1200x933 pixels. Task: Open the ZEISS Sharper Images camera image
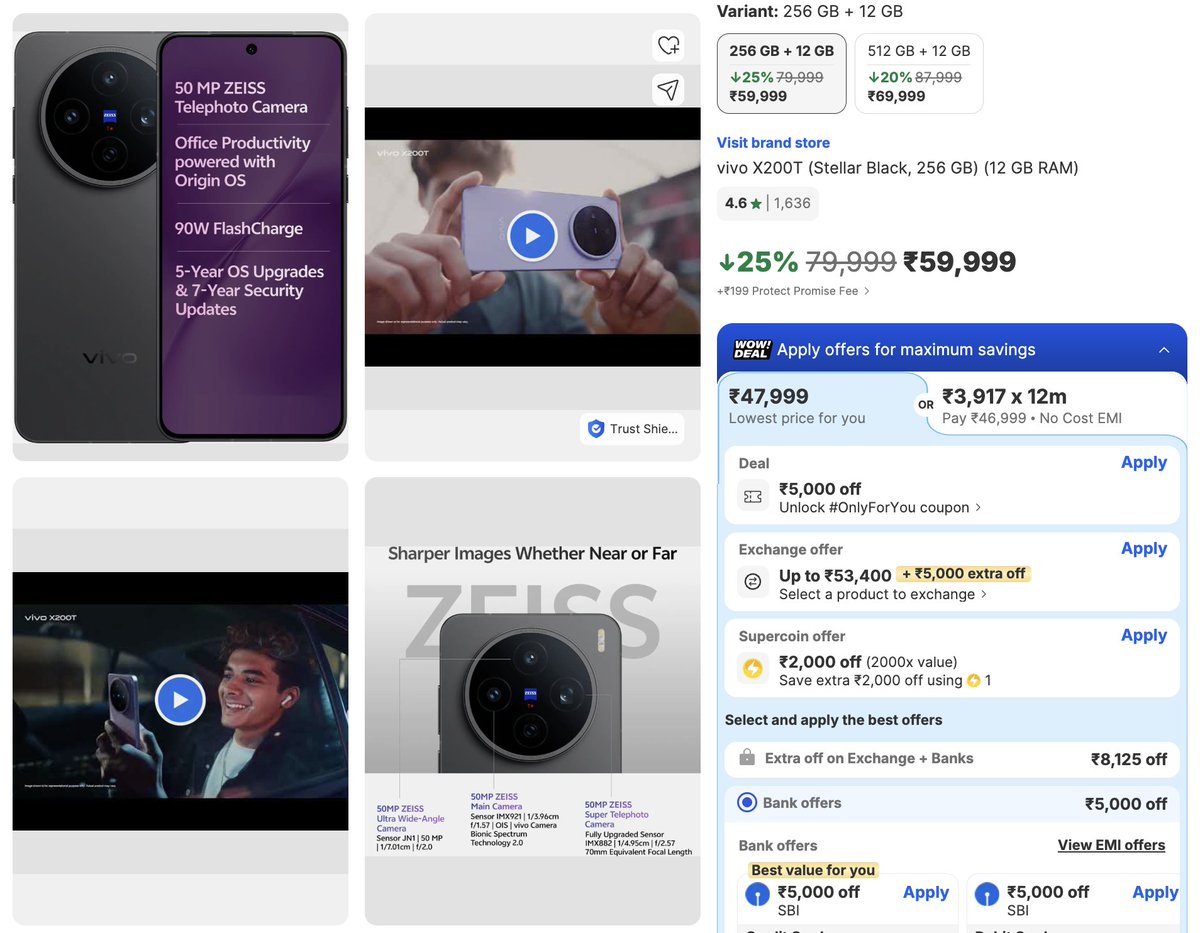(532, 701)
